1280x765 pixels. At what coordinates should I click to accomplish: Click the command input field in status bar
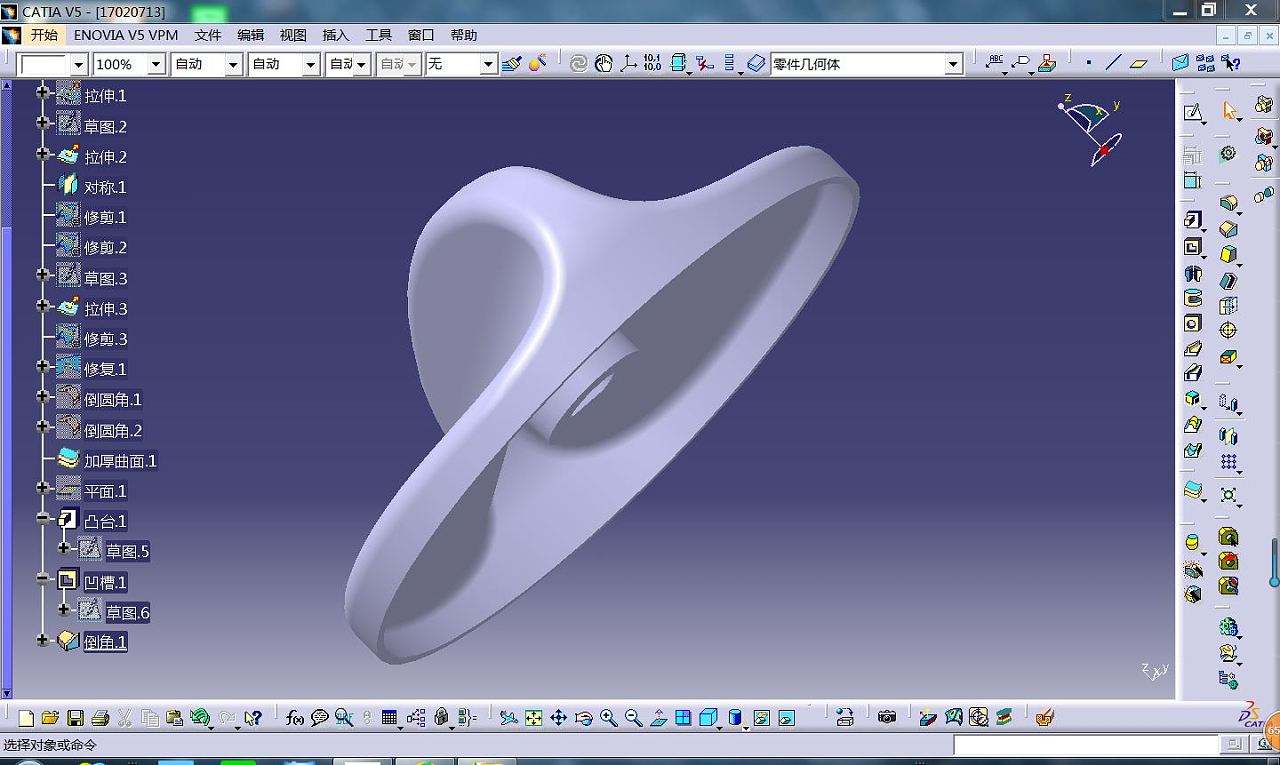pos(1086,745)
